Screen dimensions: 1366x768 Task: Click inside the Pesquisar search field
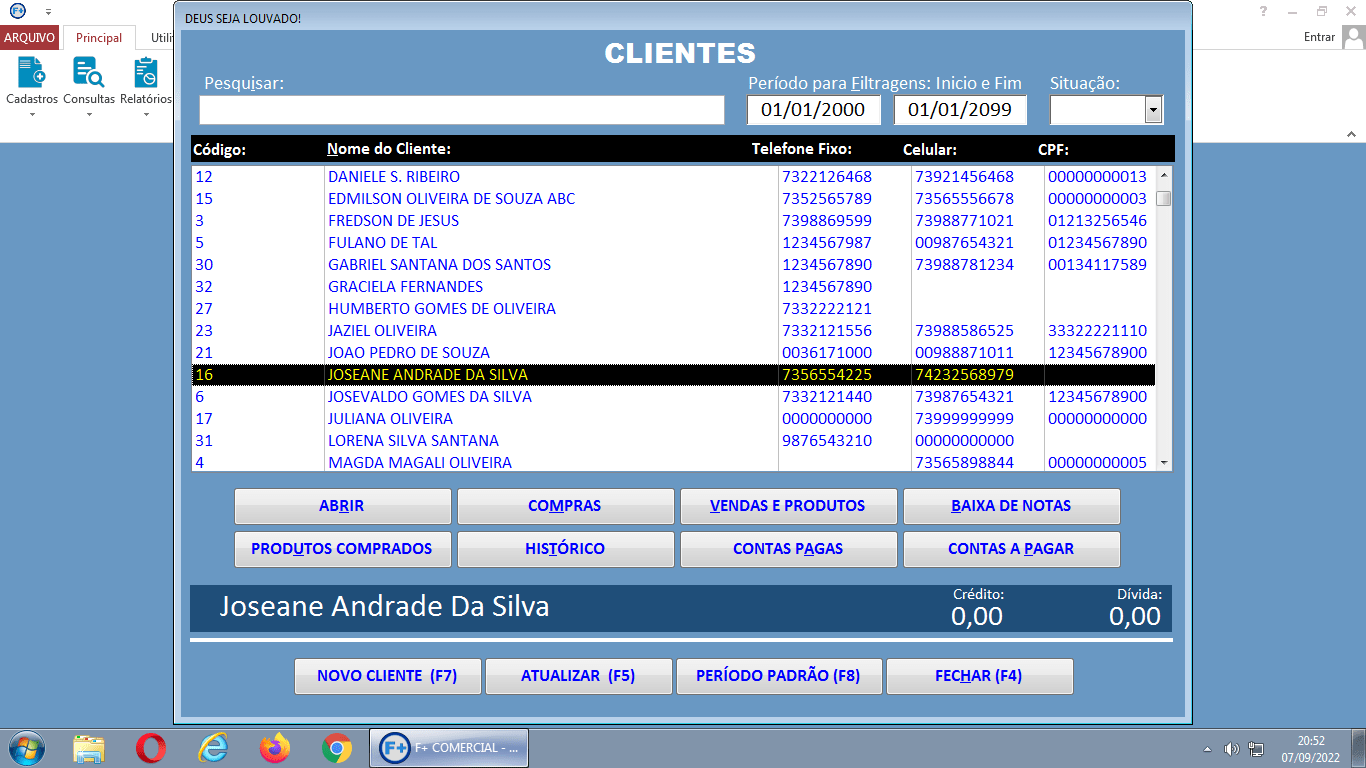[461, 110]
